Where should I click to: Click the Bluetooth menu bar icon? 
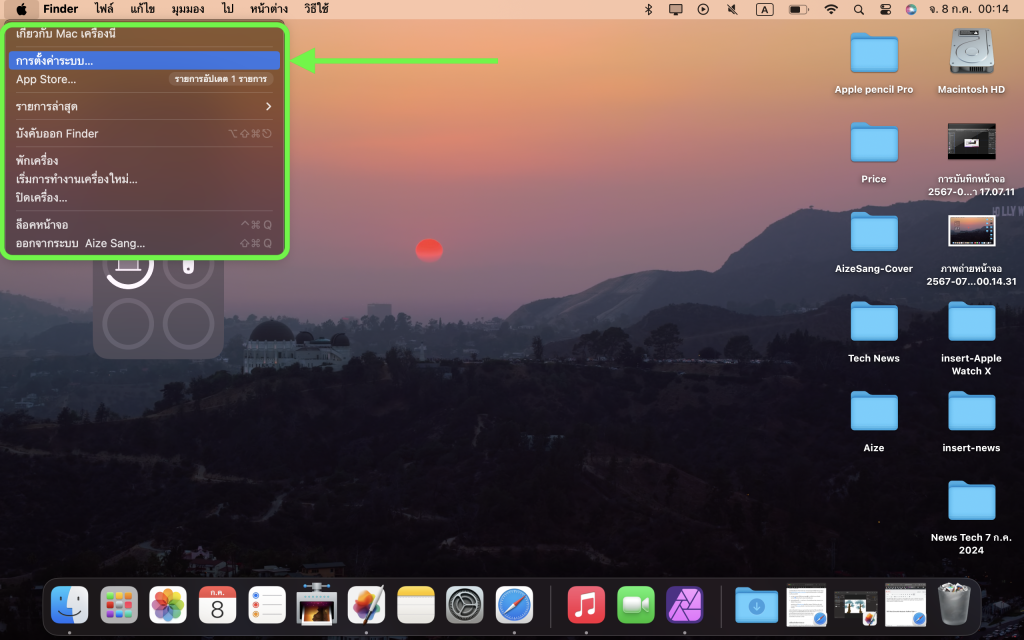648,9
